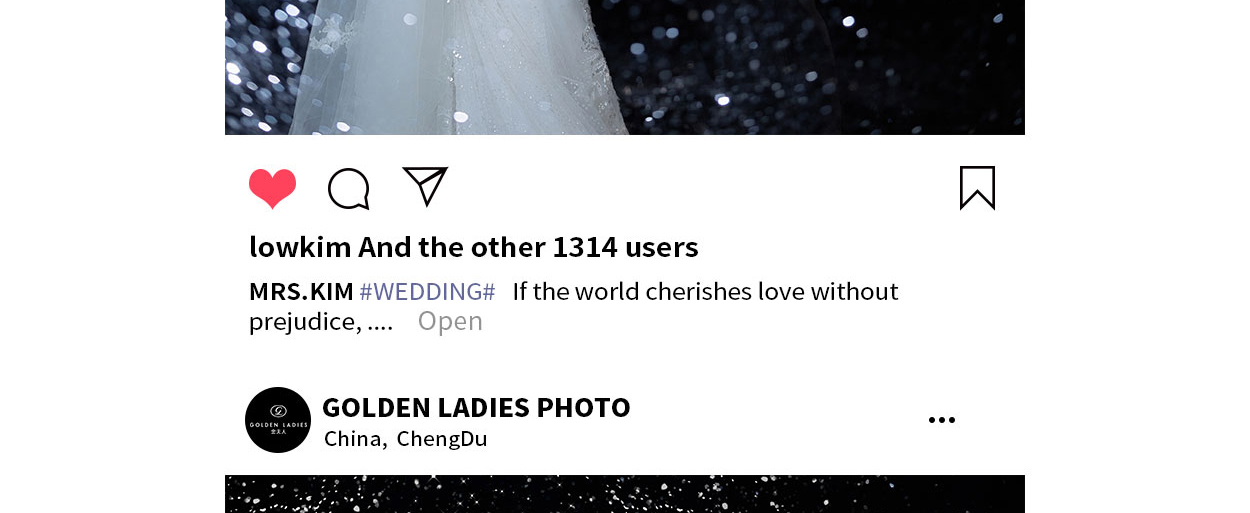
Task: Open the three-dot options menu for Golden Ladies Photo
Action: [941, 420]
